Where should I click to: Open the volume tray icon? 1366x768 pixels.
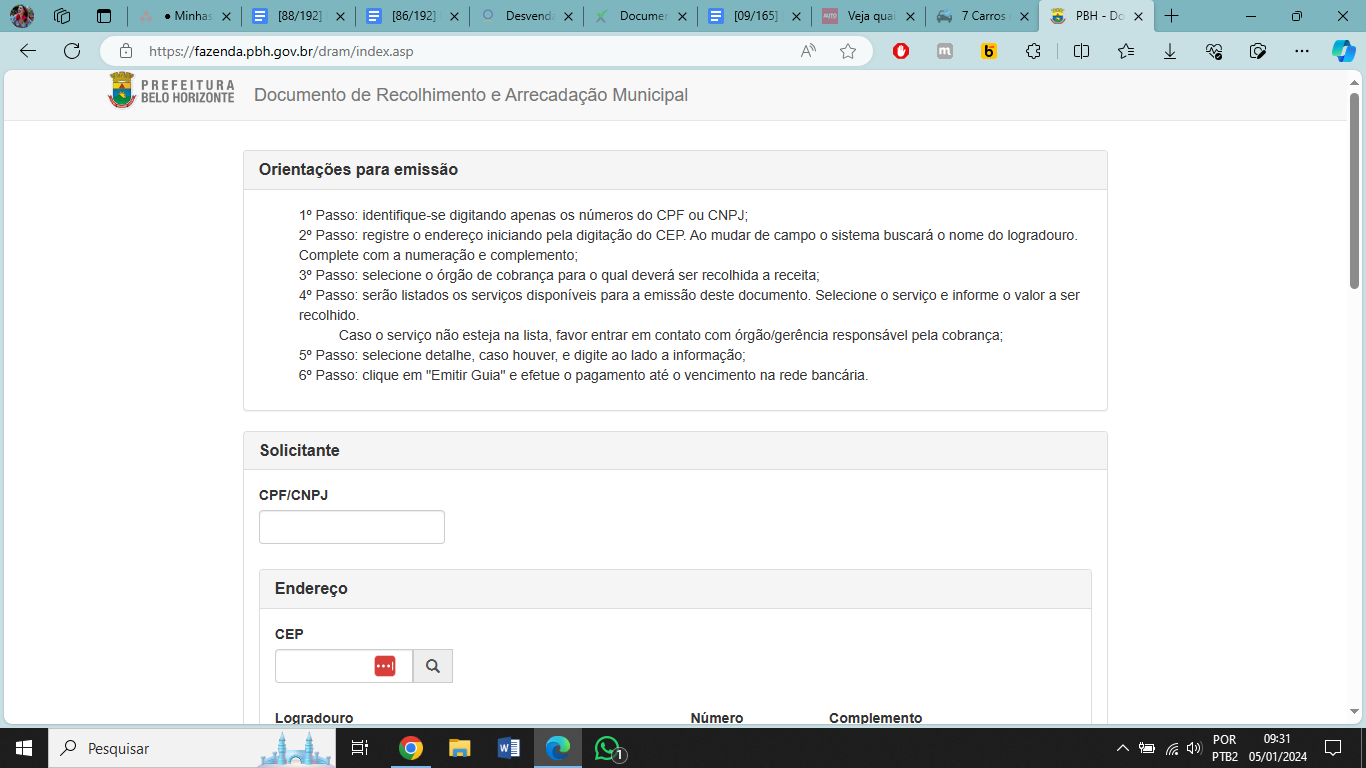1193,748
